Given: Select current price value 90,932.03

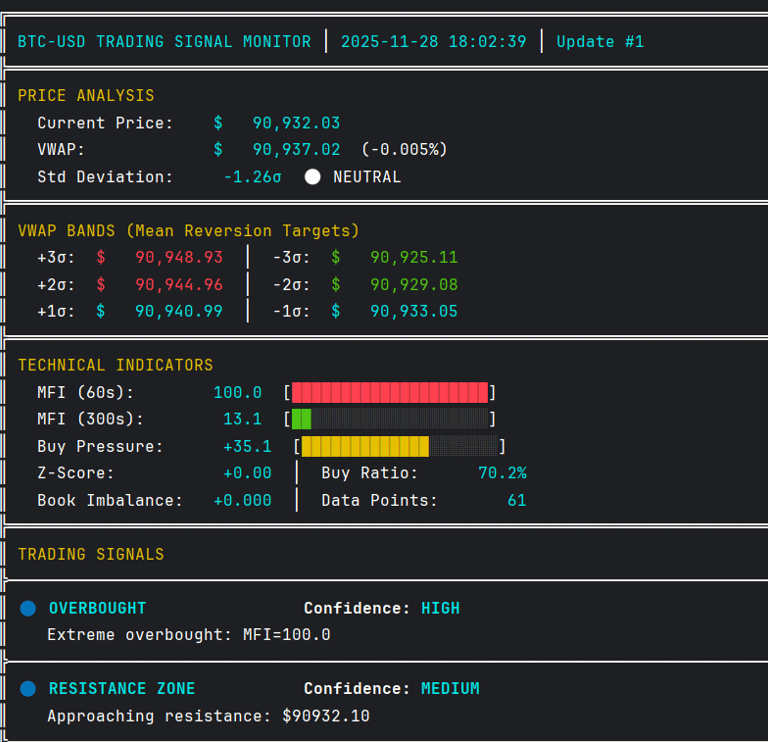Looking at the screenshot, I should point(296,123).
